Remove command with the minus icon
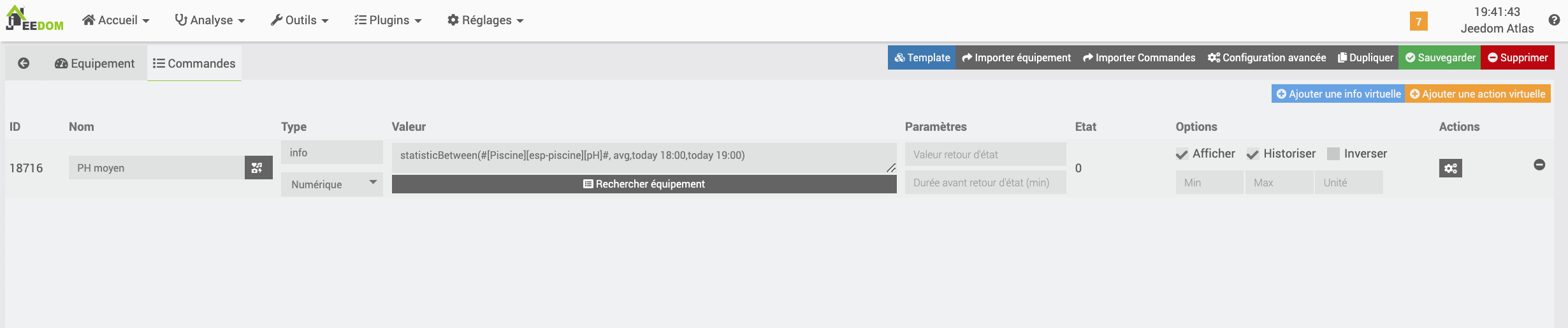Viewport: 1568px width, 328px height. point(1539,165)
